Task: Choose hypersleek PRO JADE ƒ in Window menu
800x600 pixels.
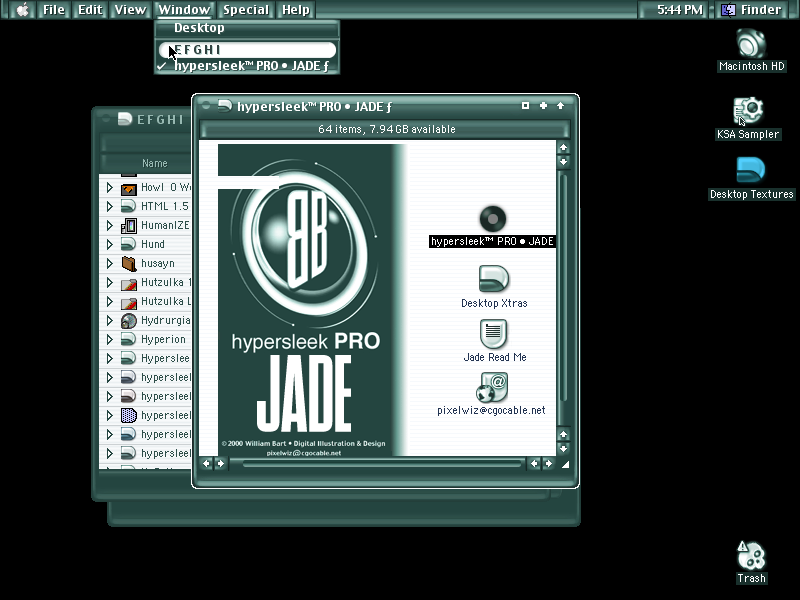Action: coord(247,66)
